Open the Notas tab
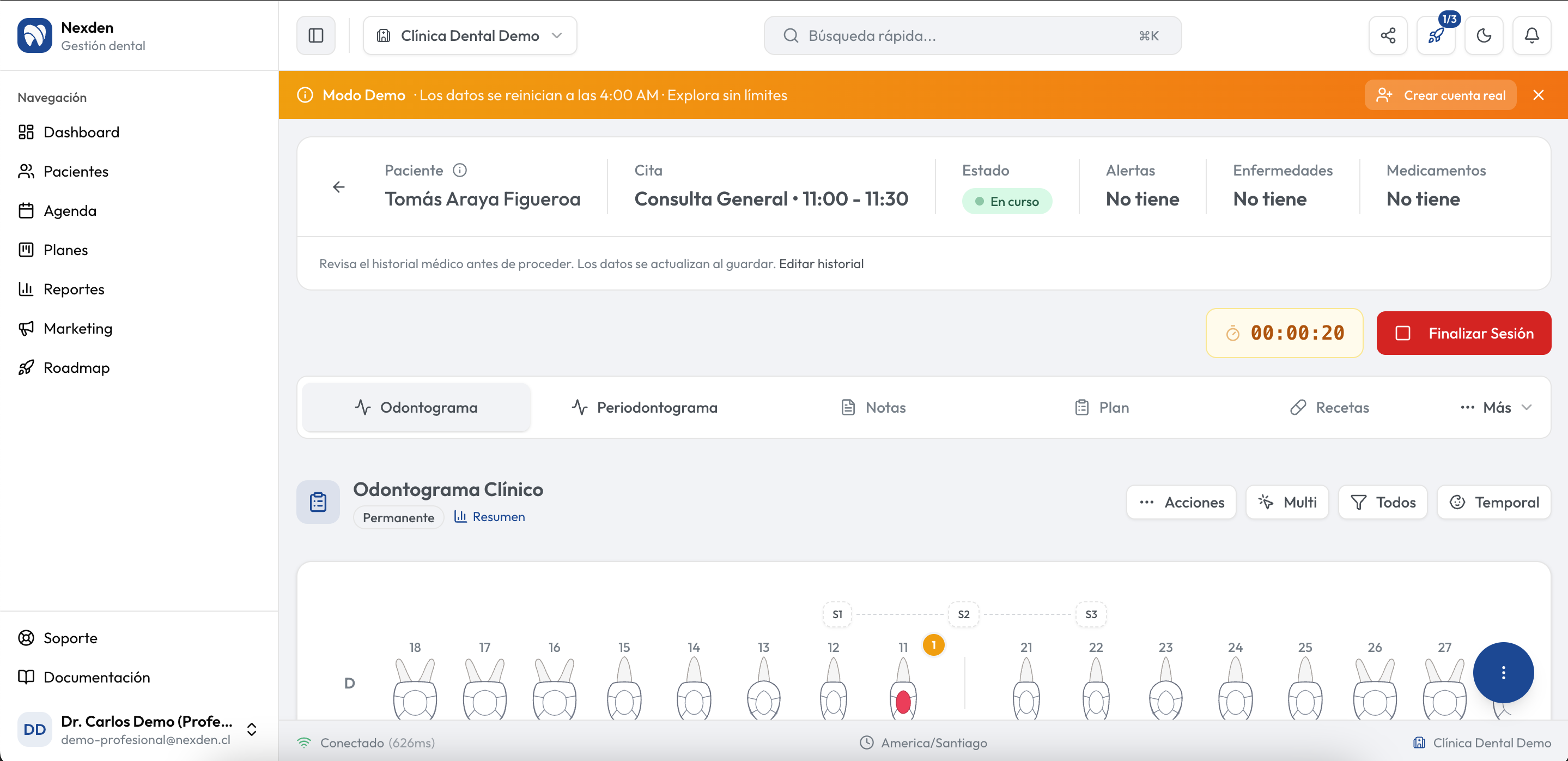Image resolution: width=1568 pixels, height=761 pixels. coord(873,407)
